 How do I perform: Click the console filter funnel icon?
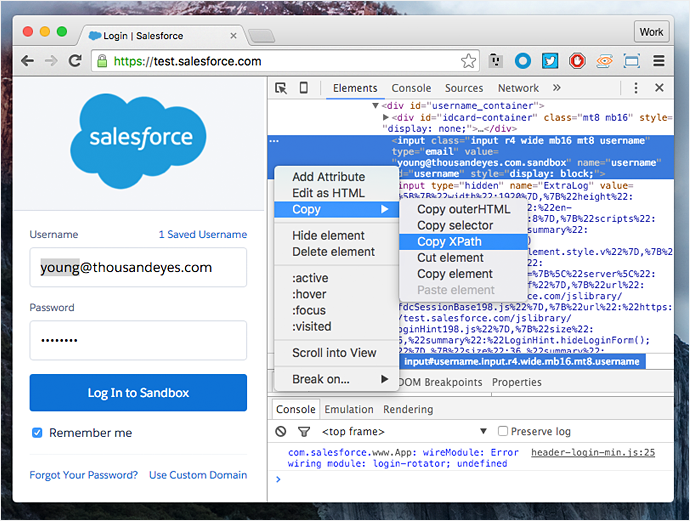click(x=303, y=432)
